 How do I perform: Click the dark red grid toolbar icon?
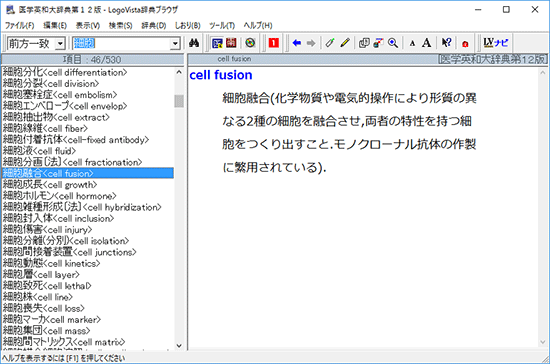[x=231, y=43]
